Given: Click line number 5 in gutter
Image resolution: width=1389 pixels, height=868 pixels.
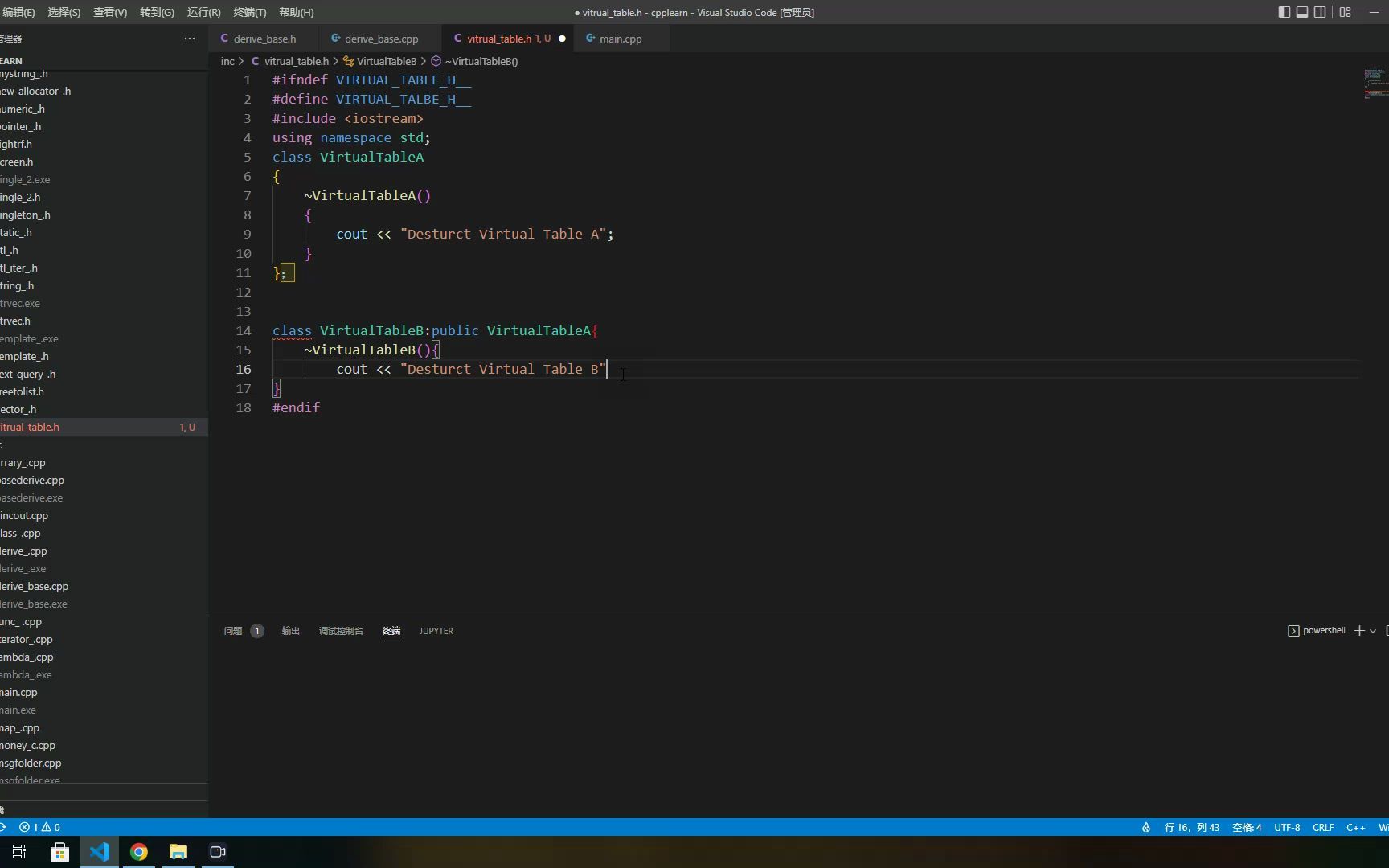Looking at the screenshot, I should 247,157.
